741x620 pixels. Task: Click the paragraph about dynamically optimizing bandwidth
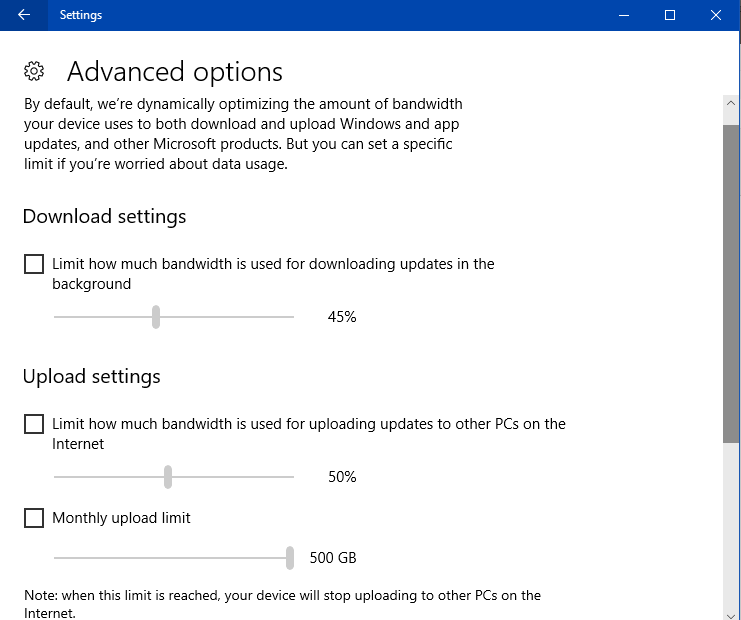point(243,134)
